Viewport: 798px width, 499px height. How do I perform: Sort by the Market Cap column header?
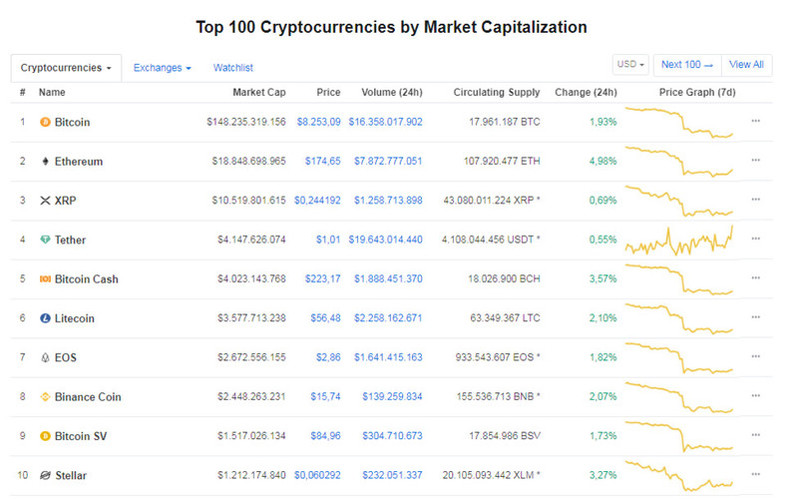click(259, 92)
